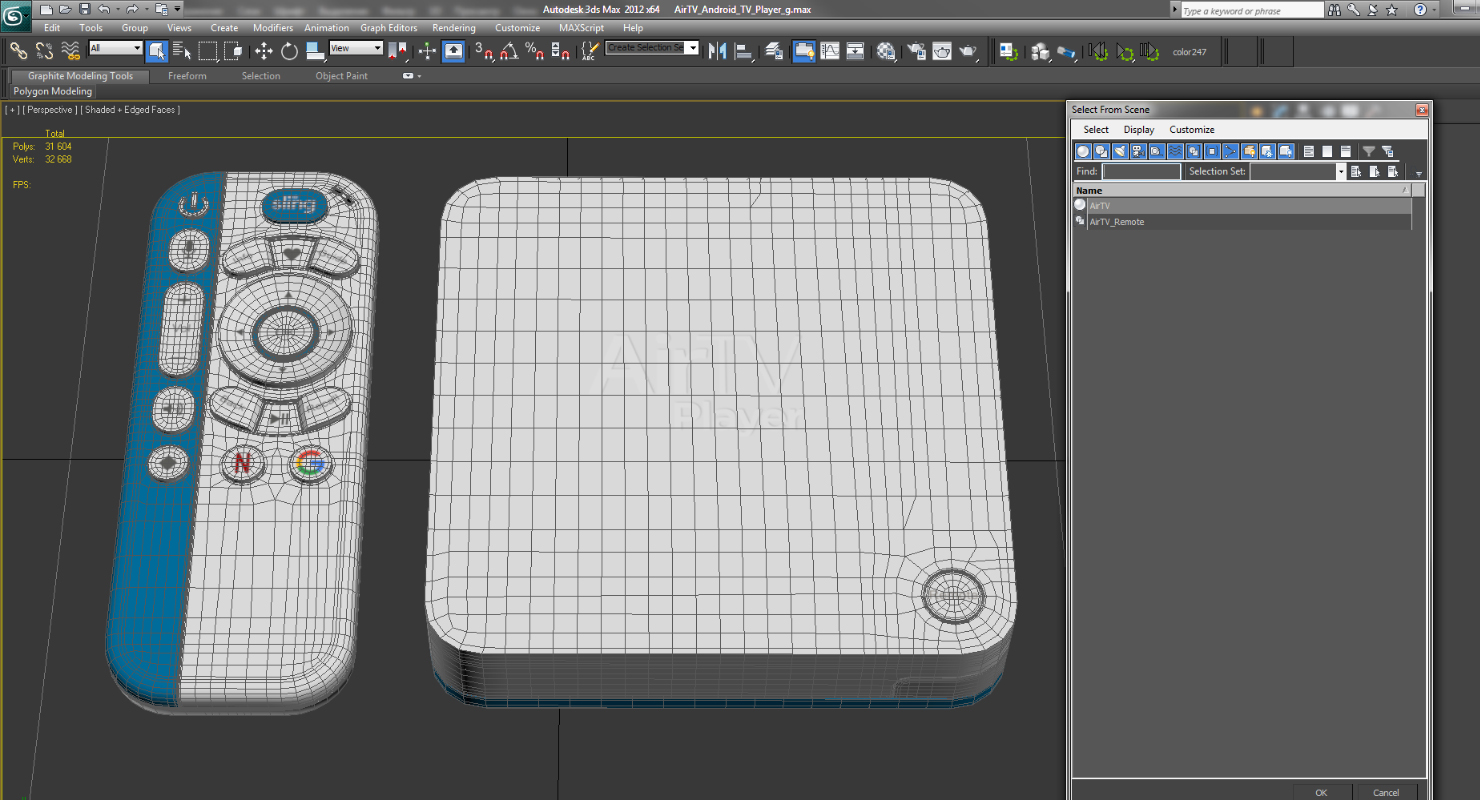
Task: Click the Open File icon in quick access
Action: [65, 9]
